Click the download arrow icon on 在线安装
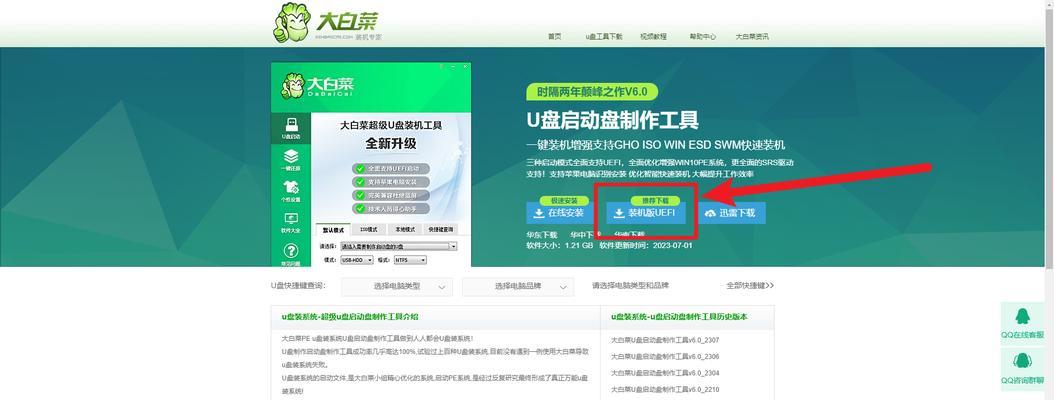 [x=538, y=213]
